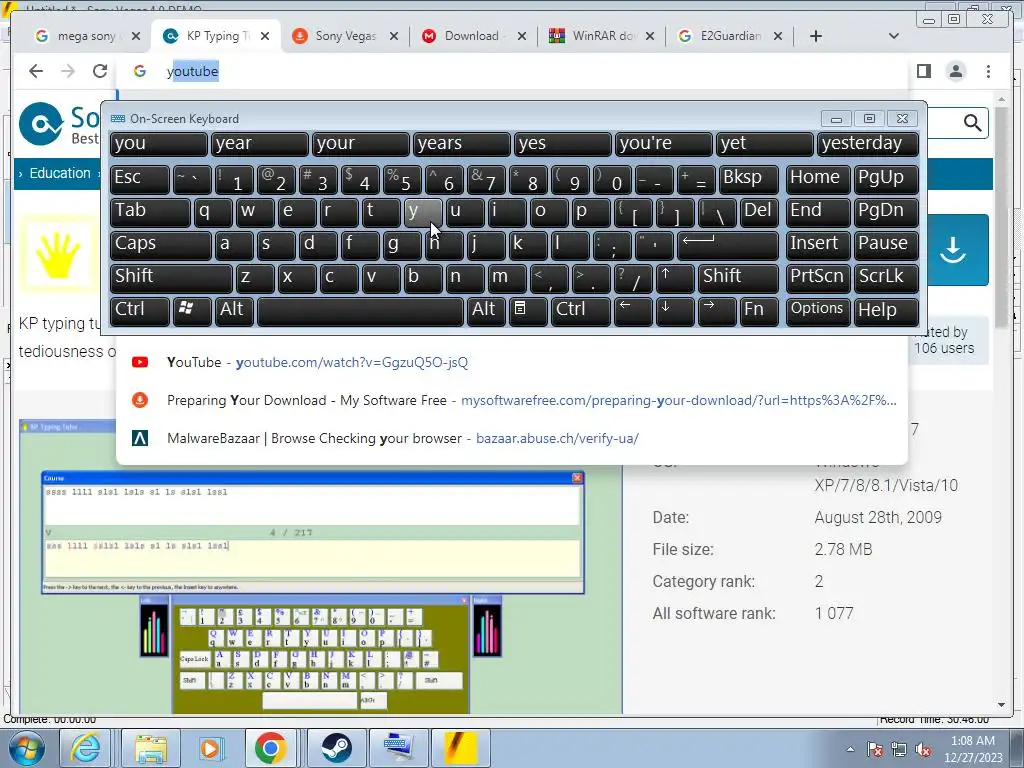Viewport: 1024px width, 768px height.
Task: Switch to the mega sony tab
Action: point(86,36)
